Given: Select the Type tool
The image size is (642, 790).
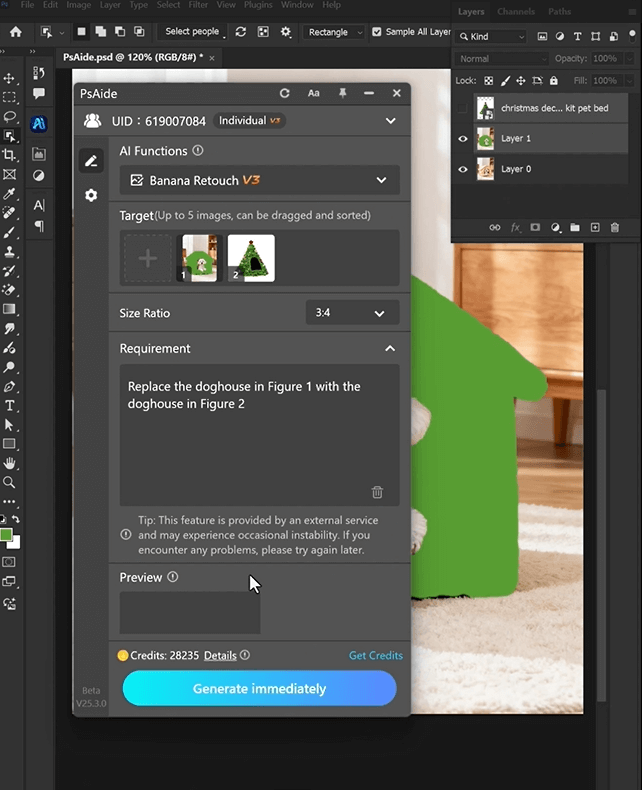Looking at the screenshot, I should click(10, 406).
